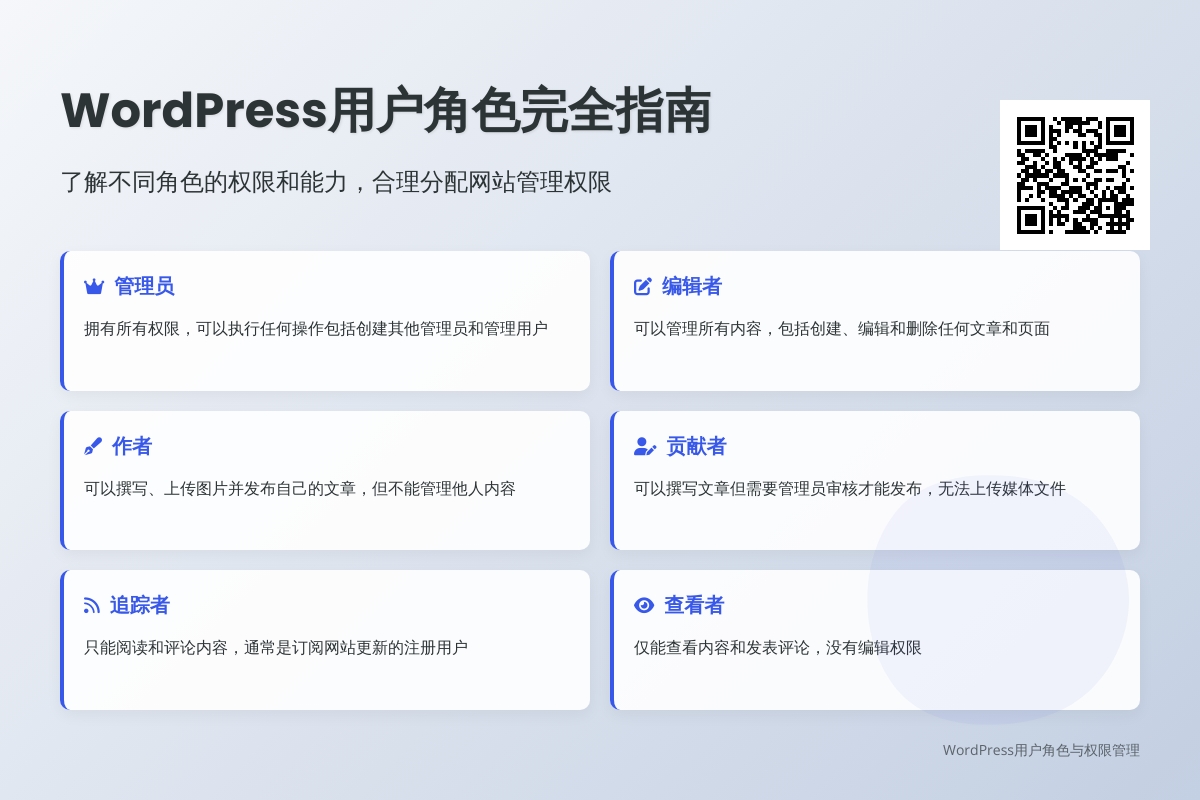Click the RSS feed icon beside 追踪者
1200x800 pixels.
tap(92, 606)
